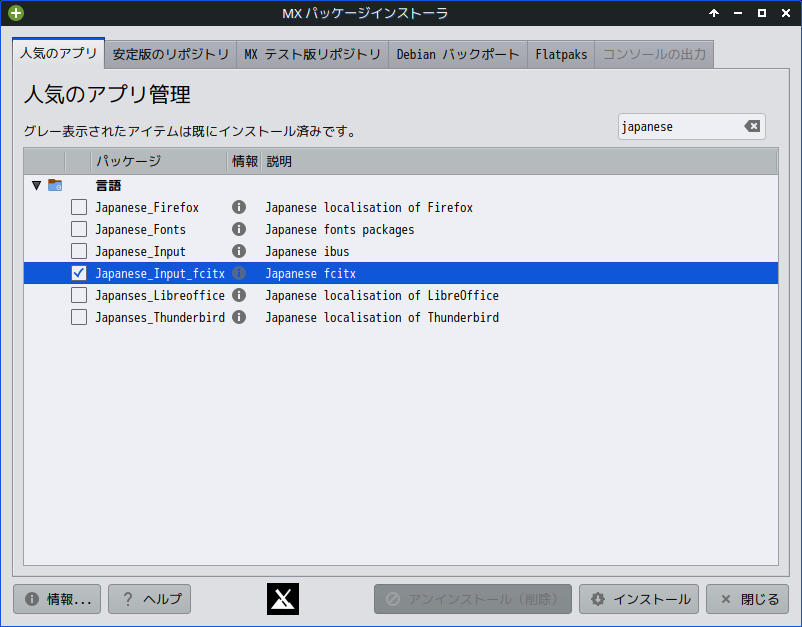Click the コンソールの出力 tab
This screenshot has width=802, height=627.
(x=654, y=54)
